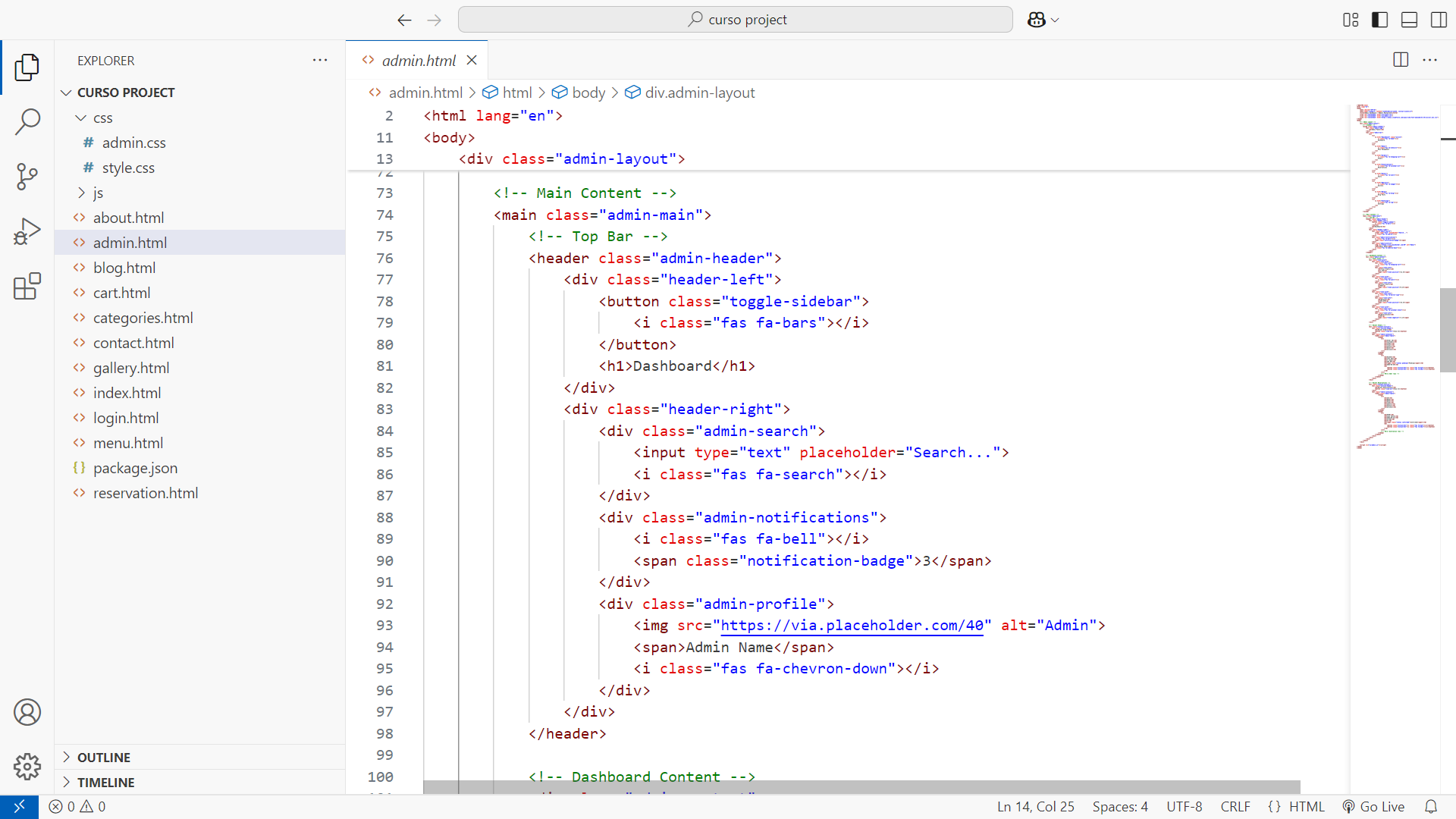The image size is (1456, 819).
Task: Go forward with the right arrow
Action: coord(434,20)
